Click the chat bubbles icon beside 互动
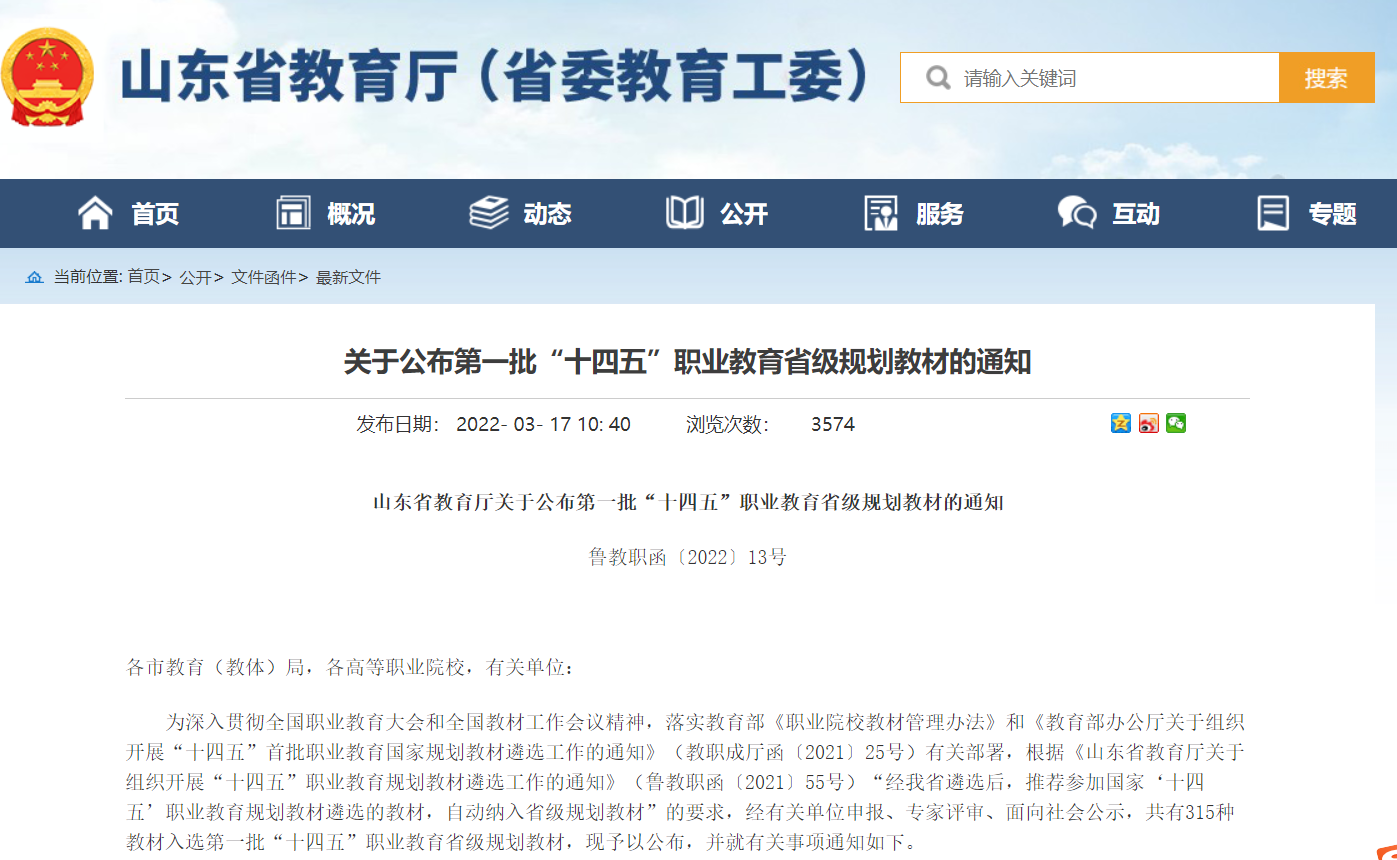 pyautogui.click(x=1077, y=213)
